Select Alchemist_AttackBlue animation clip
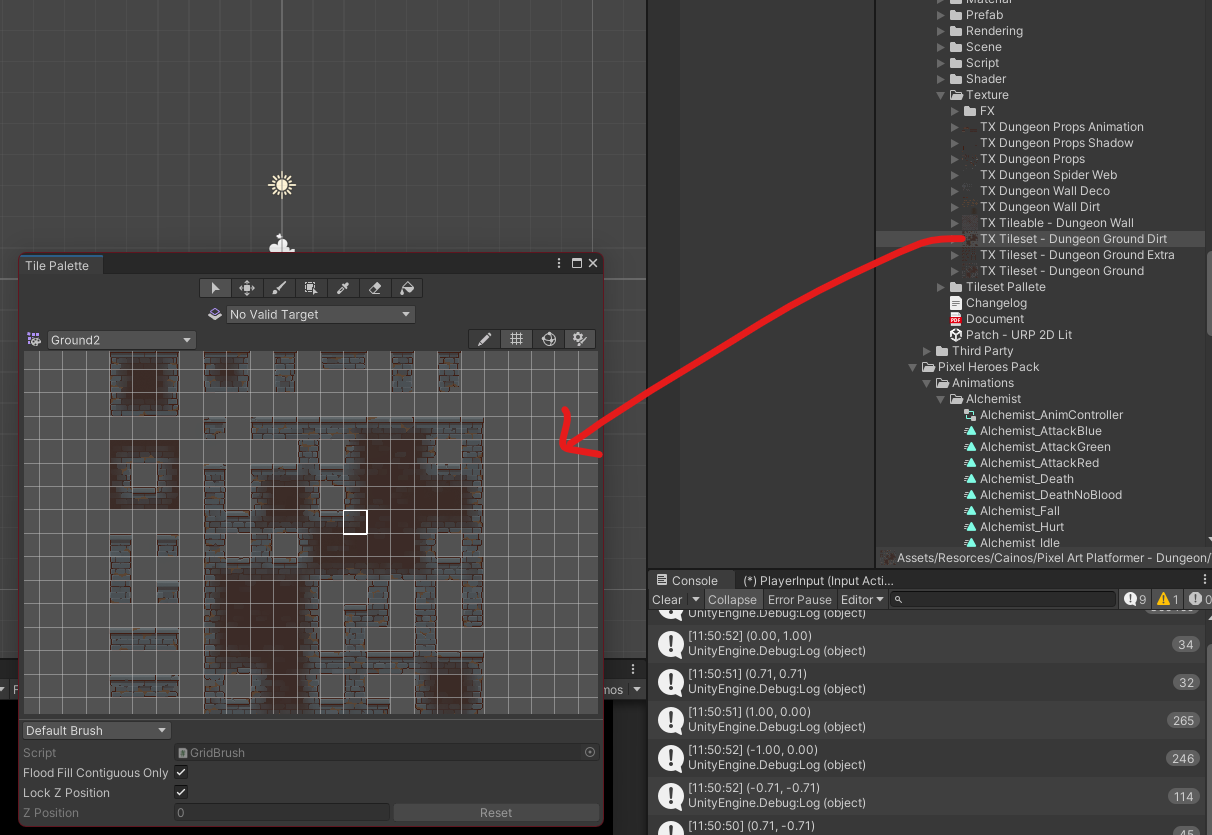The width and height of the screenshot is (1212, 835). pyautogui.click(x=1040, y=431)
